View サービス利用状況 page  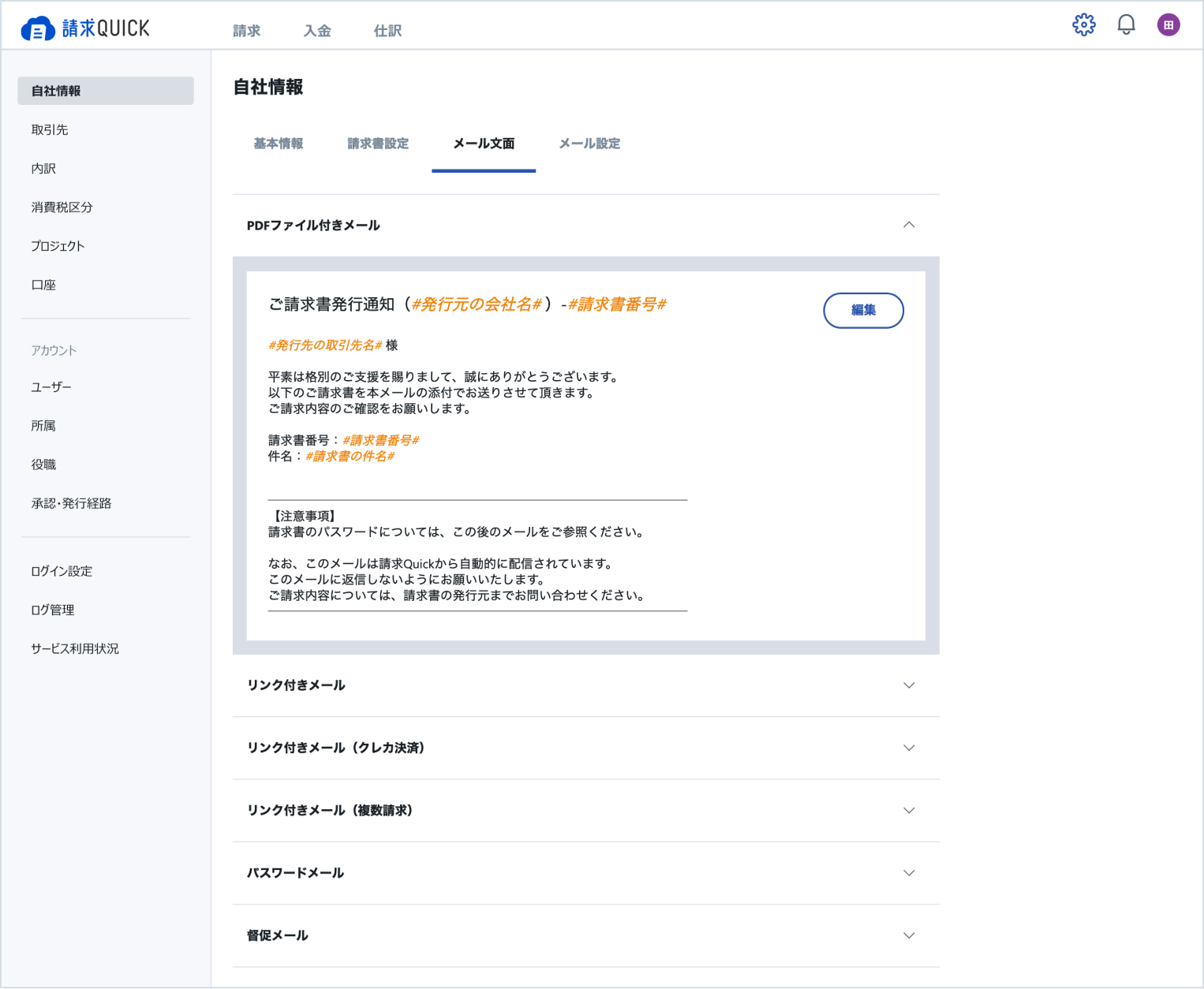coord(73,648)
